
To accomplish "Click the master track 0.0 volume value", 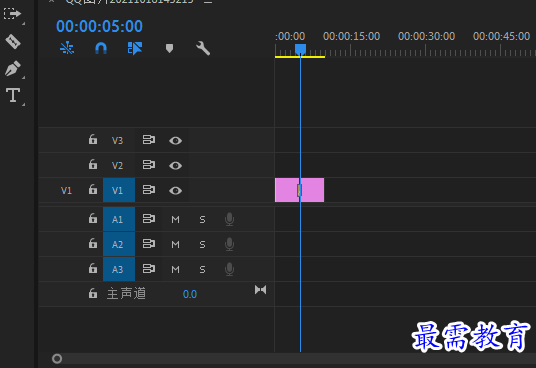I will tap(190, 294).
